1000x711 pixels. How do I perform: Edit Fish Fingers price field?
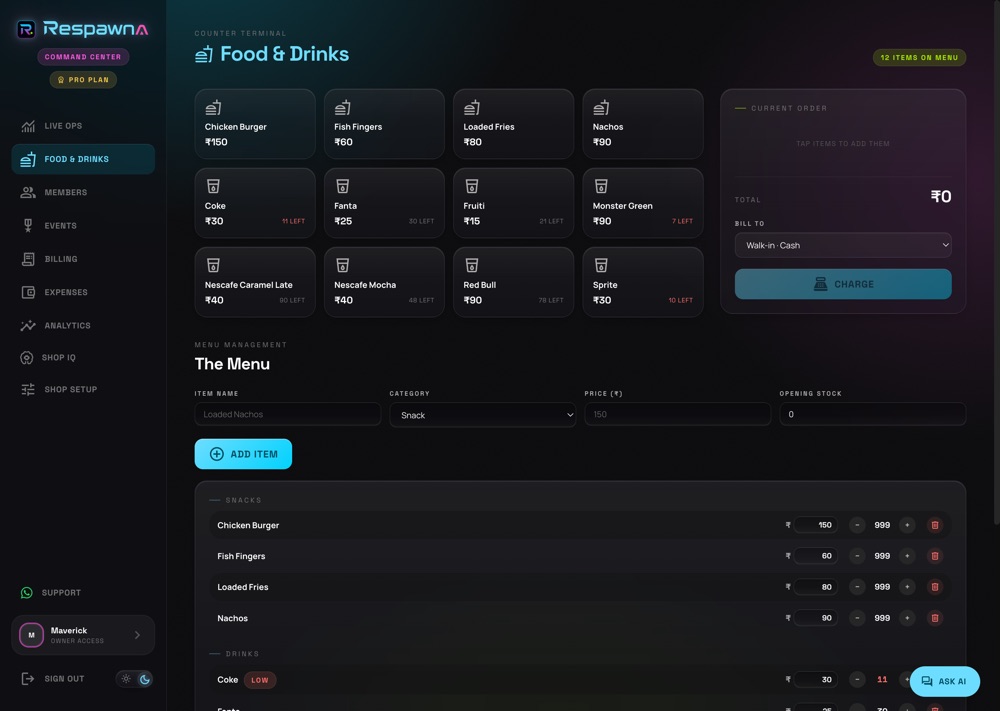tap(816, 556)
